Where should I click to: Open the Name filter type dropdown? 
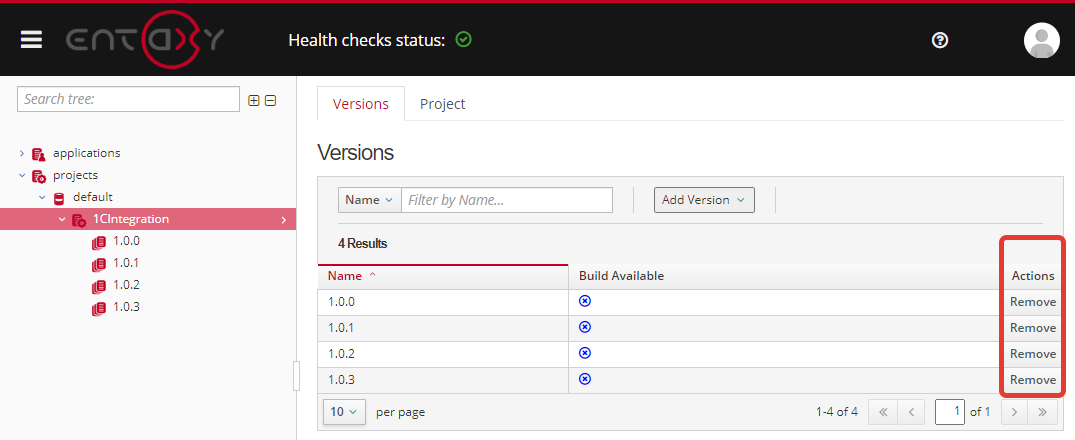coord(370,200)
